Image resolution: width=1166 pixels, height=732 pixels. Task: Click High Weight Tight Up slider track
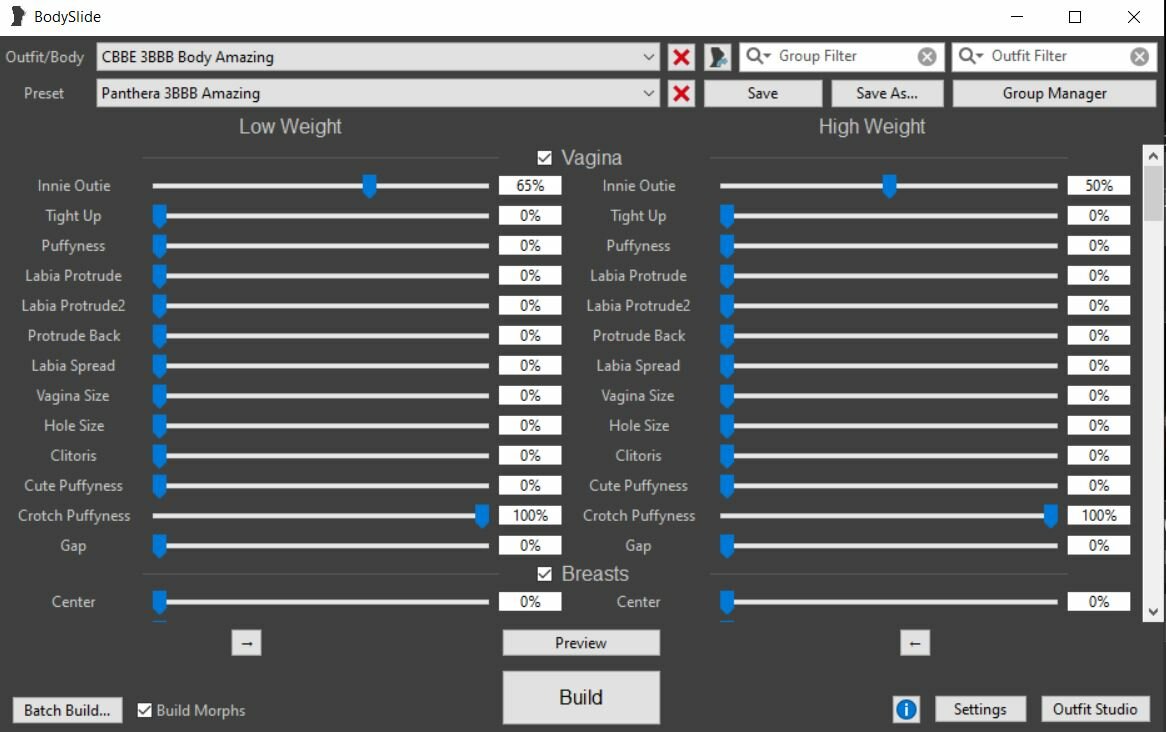[889, 216]
